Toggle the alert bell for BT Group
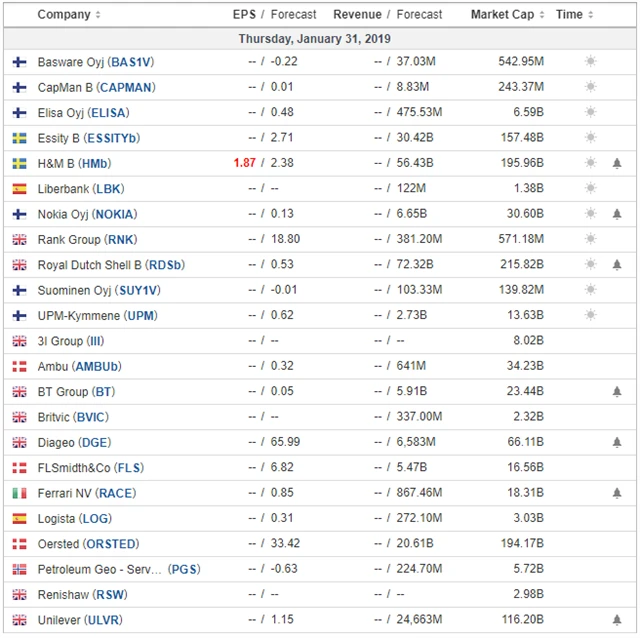Viewport: 640px width, 638px height. pos(617,392)
